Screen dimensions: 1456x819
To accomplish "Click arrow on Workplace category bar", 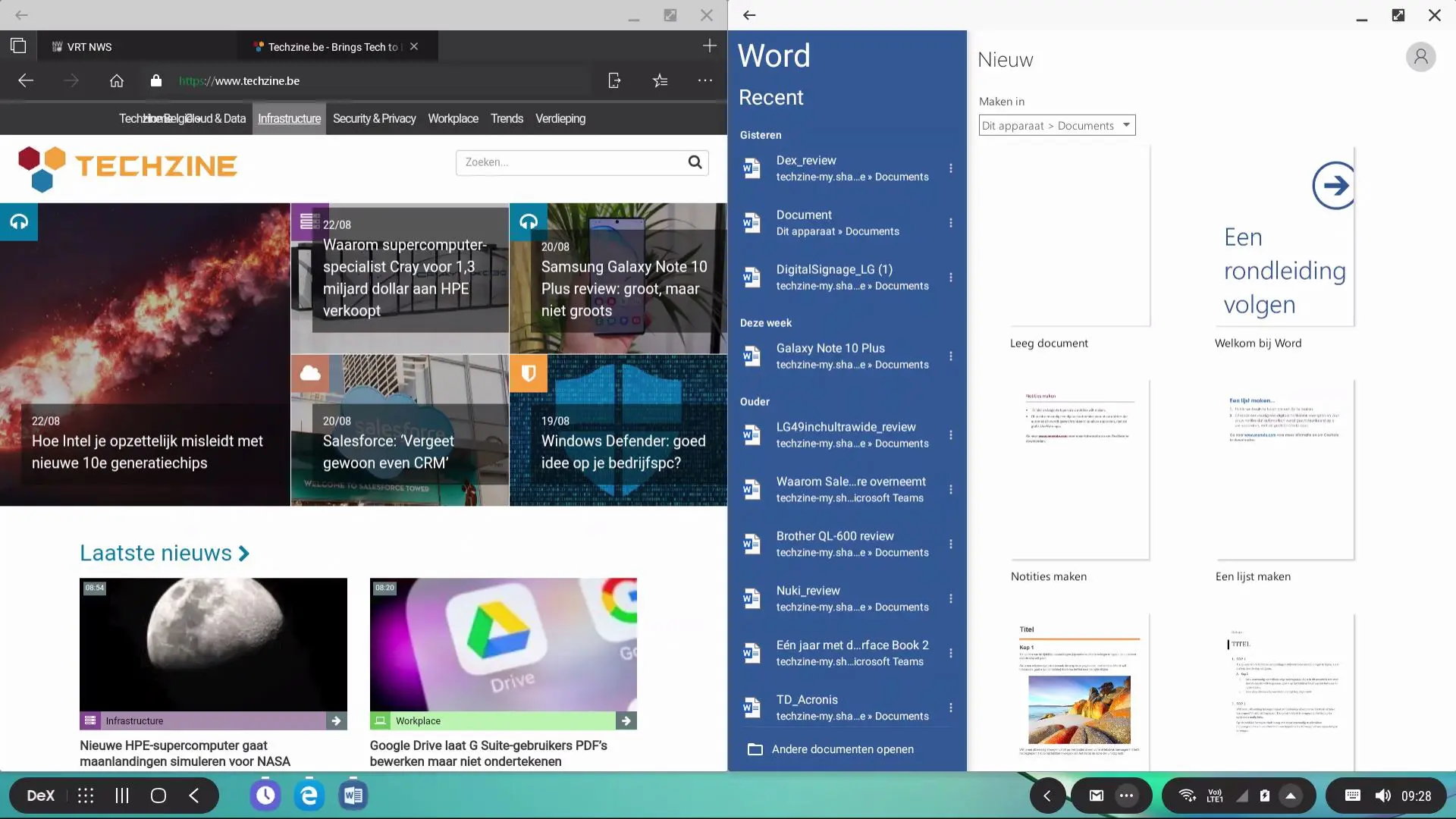I will [626, 721].
